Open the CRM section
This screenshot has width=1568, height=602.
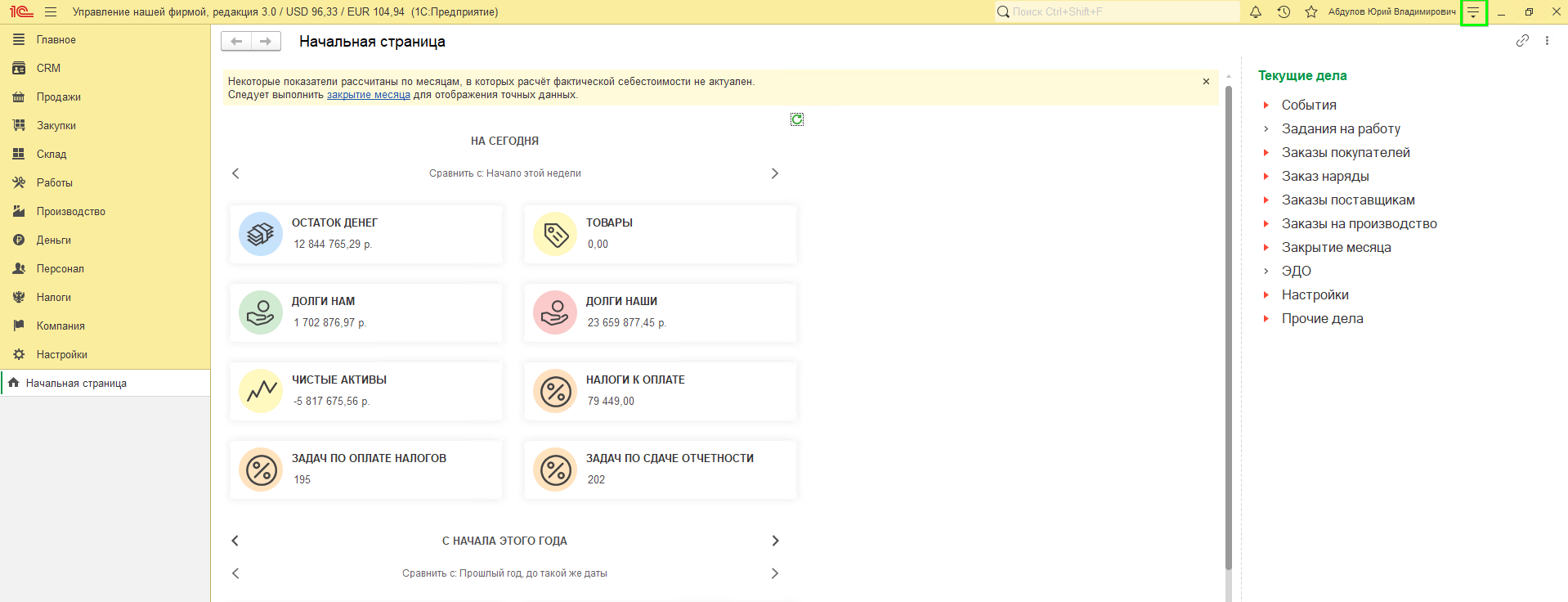(x=105, y=68)
